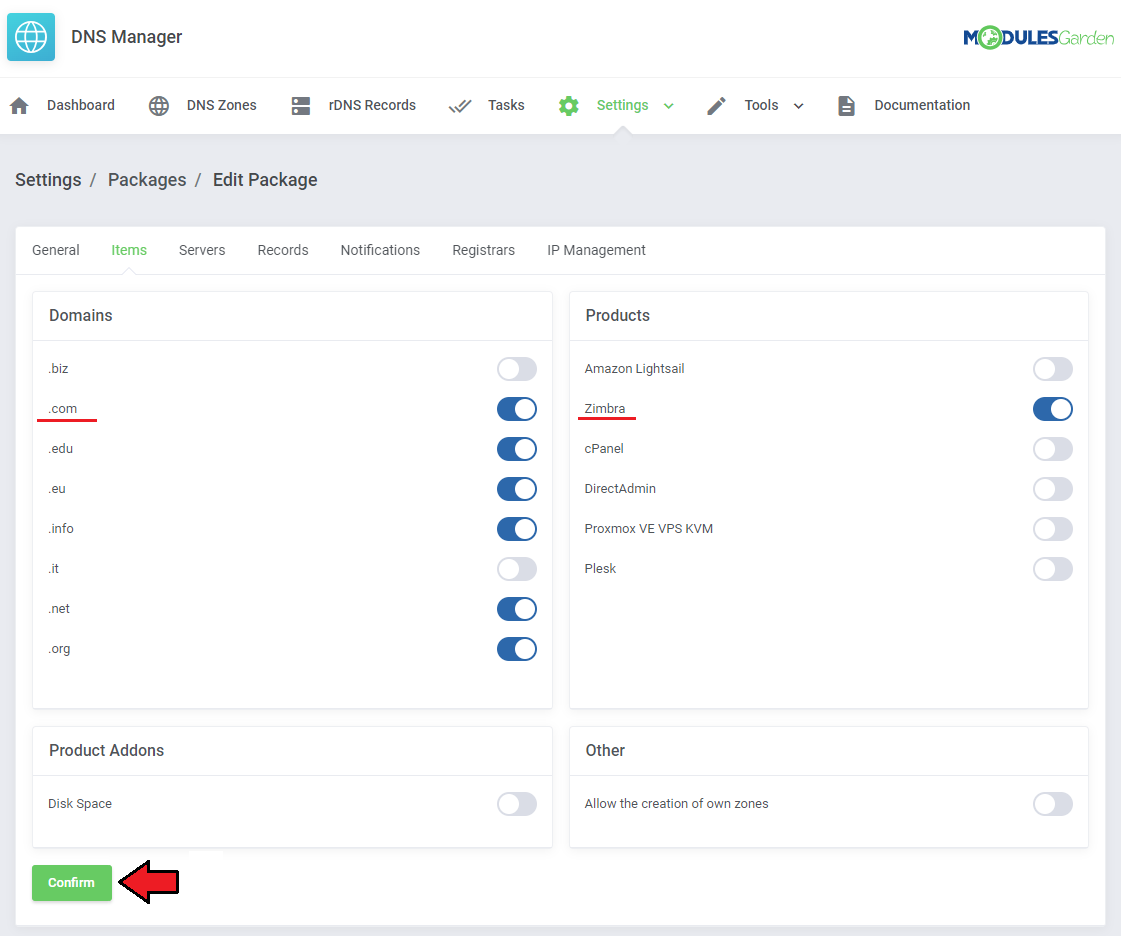The width and height of the screenshot is (1121, 936).
Task: Turn on the DirectAdmin product toggle
Action: click(x=1052, y=489)
